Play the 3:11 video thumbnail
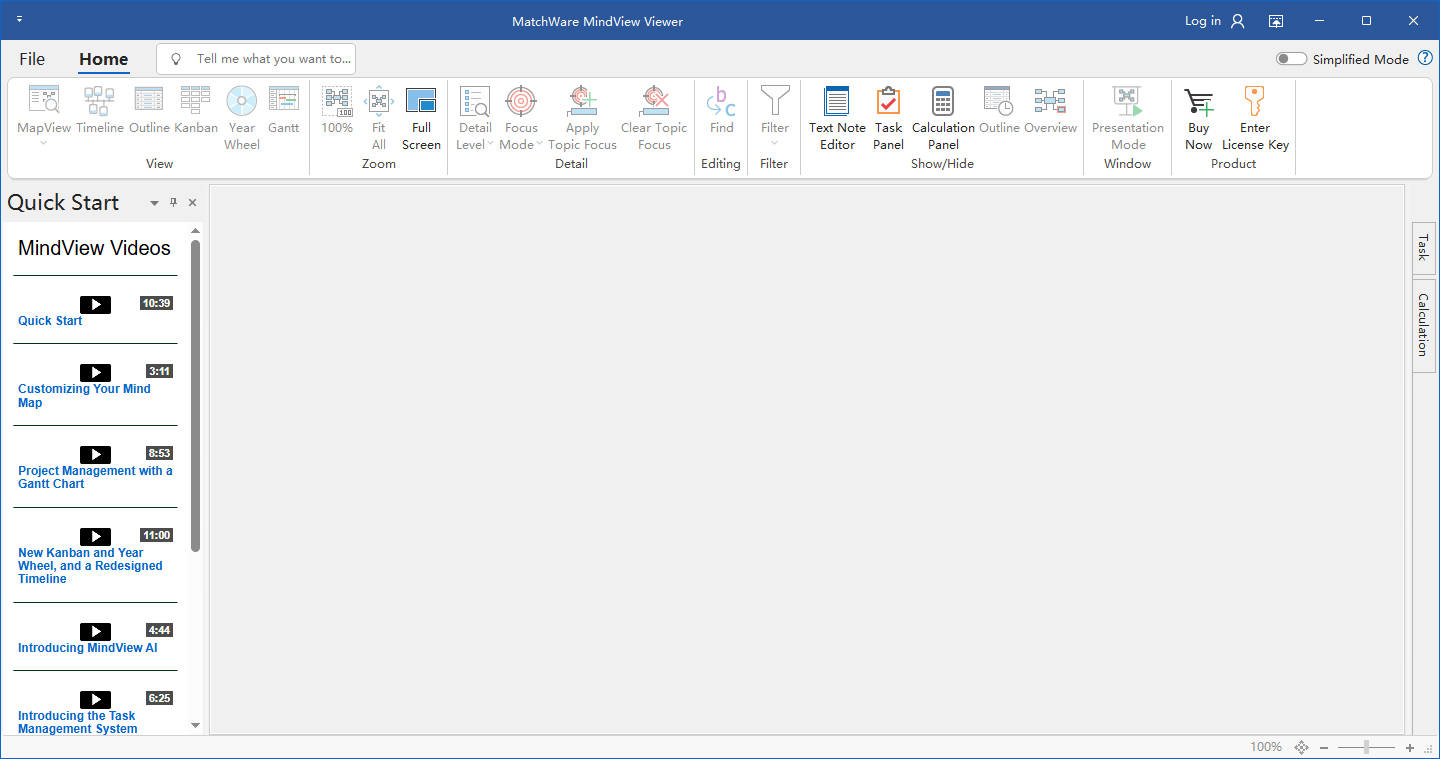The height and width of the screenshot is (759, 1440). point(95,372)
